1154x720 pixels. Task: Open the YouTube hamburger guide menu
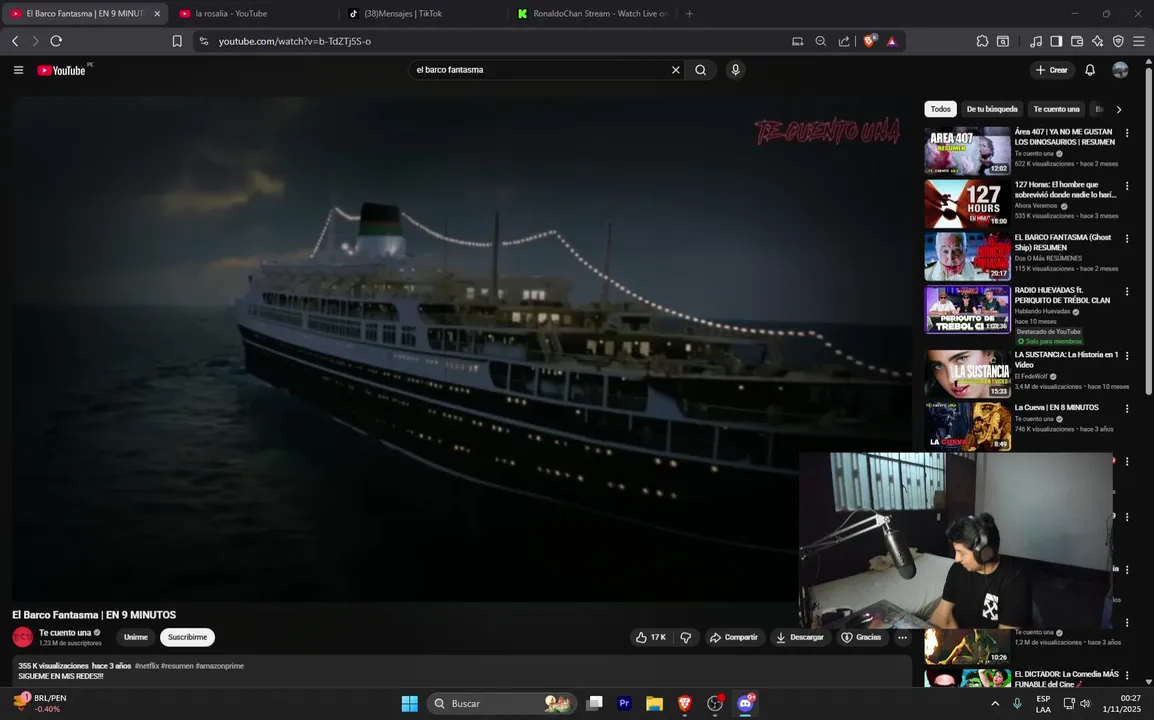18,70
